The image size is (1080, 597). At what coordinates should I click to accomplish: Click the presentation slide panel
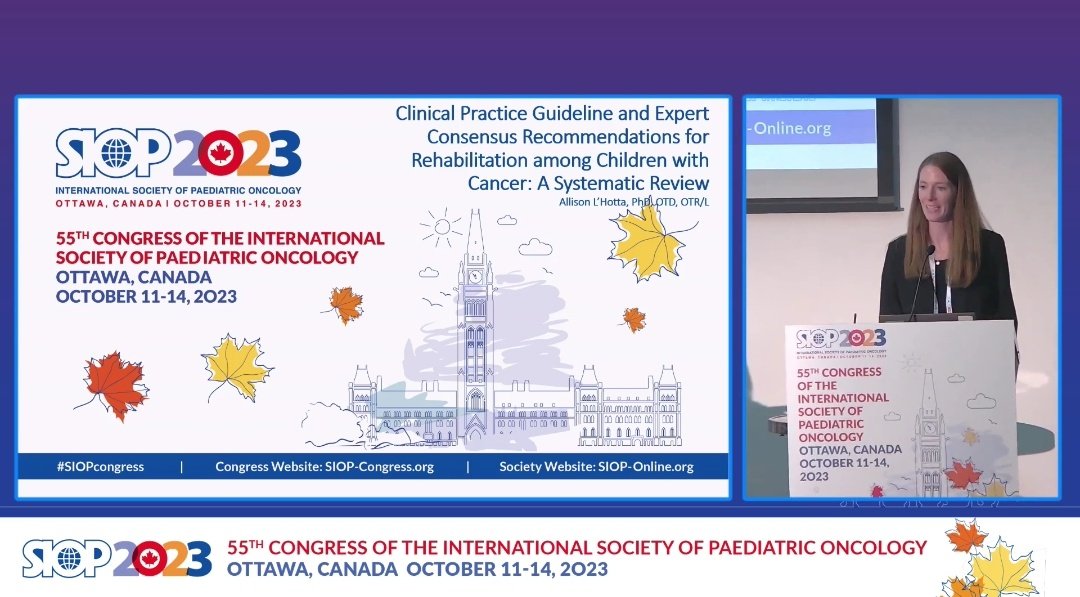tap(373, 297)
